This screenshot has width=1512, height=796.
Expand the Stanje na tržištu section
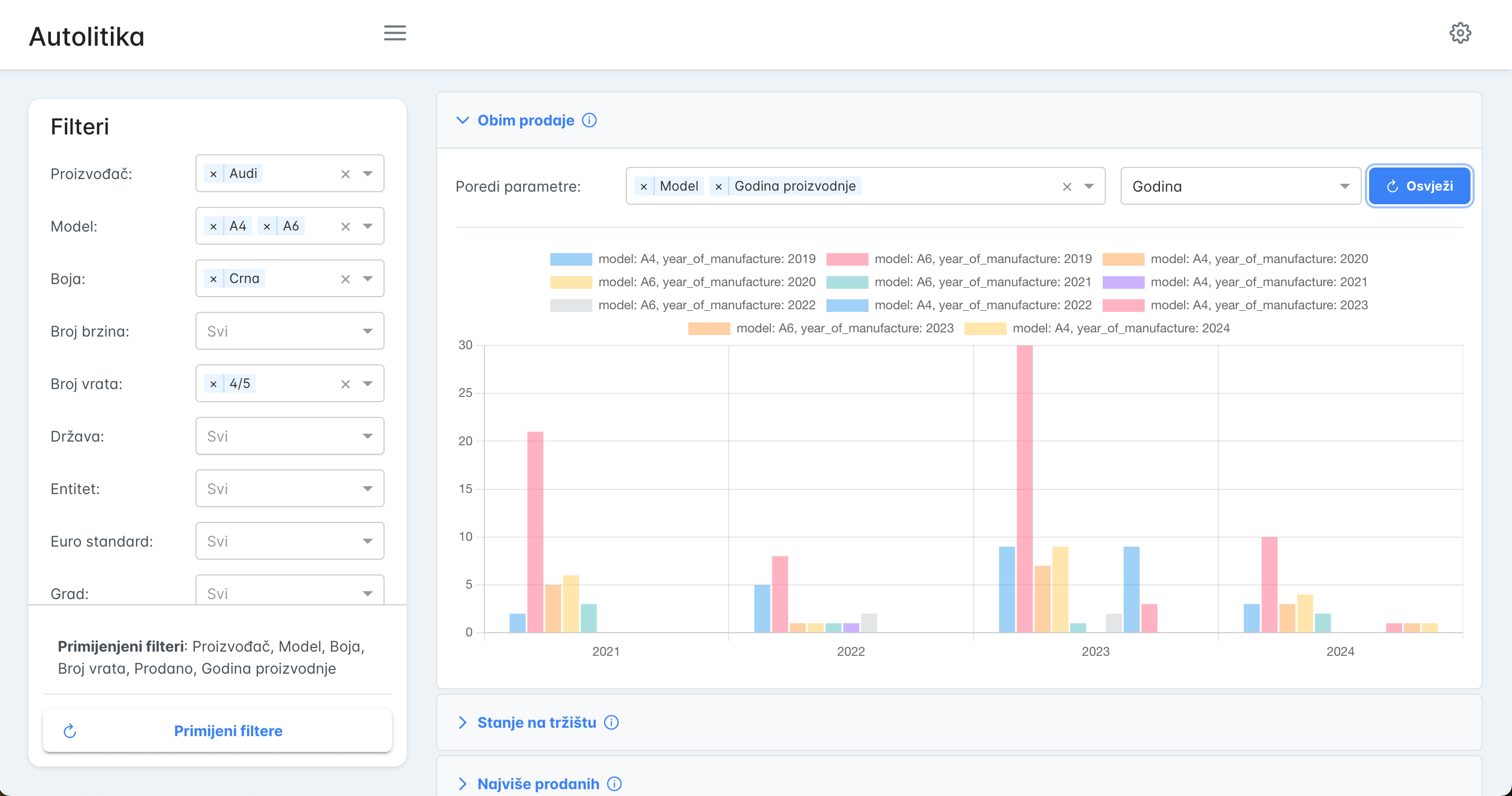click(536, 722)
